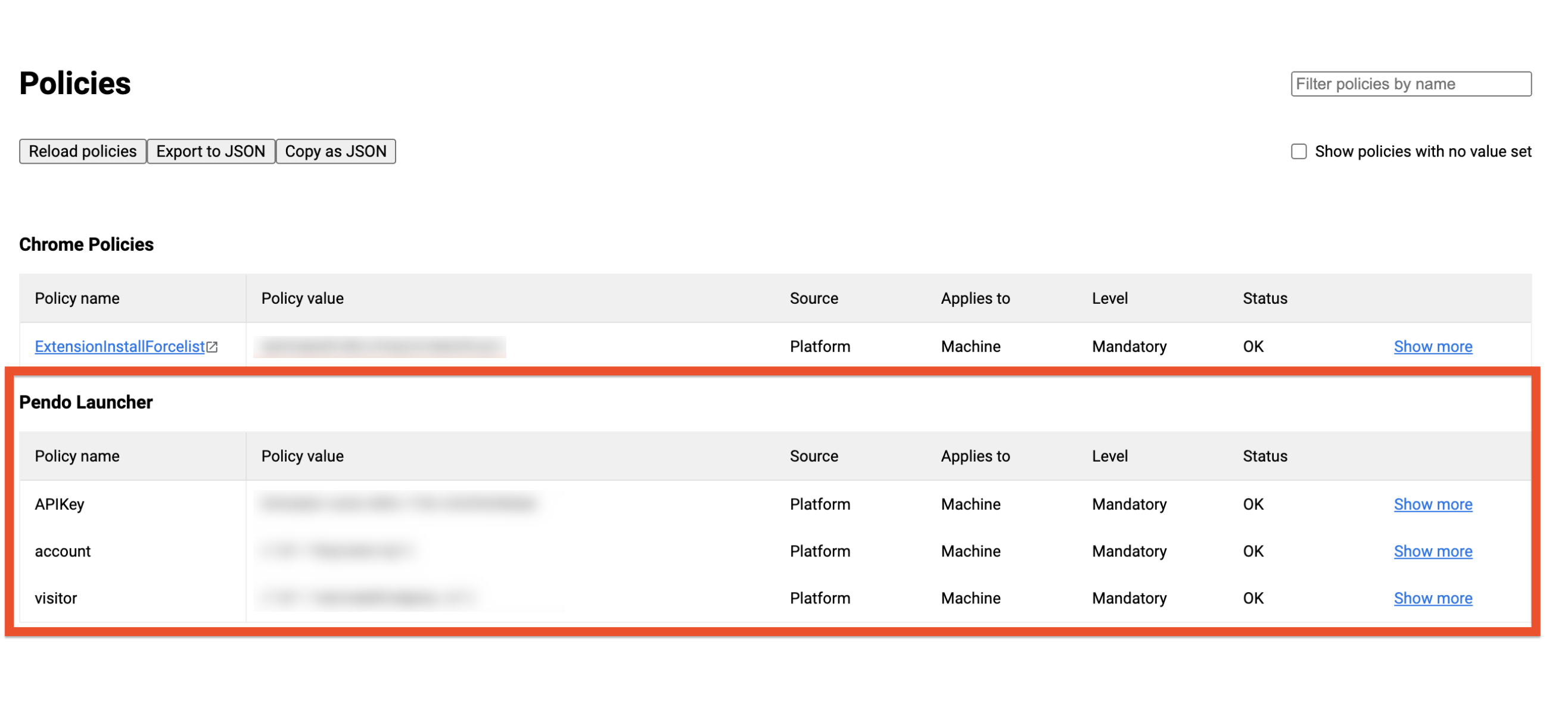Click Platform in the ExtensionInstallForcelist row
1568x716 pixels.
[820, 346]
